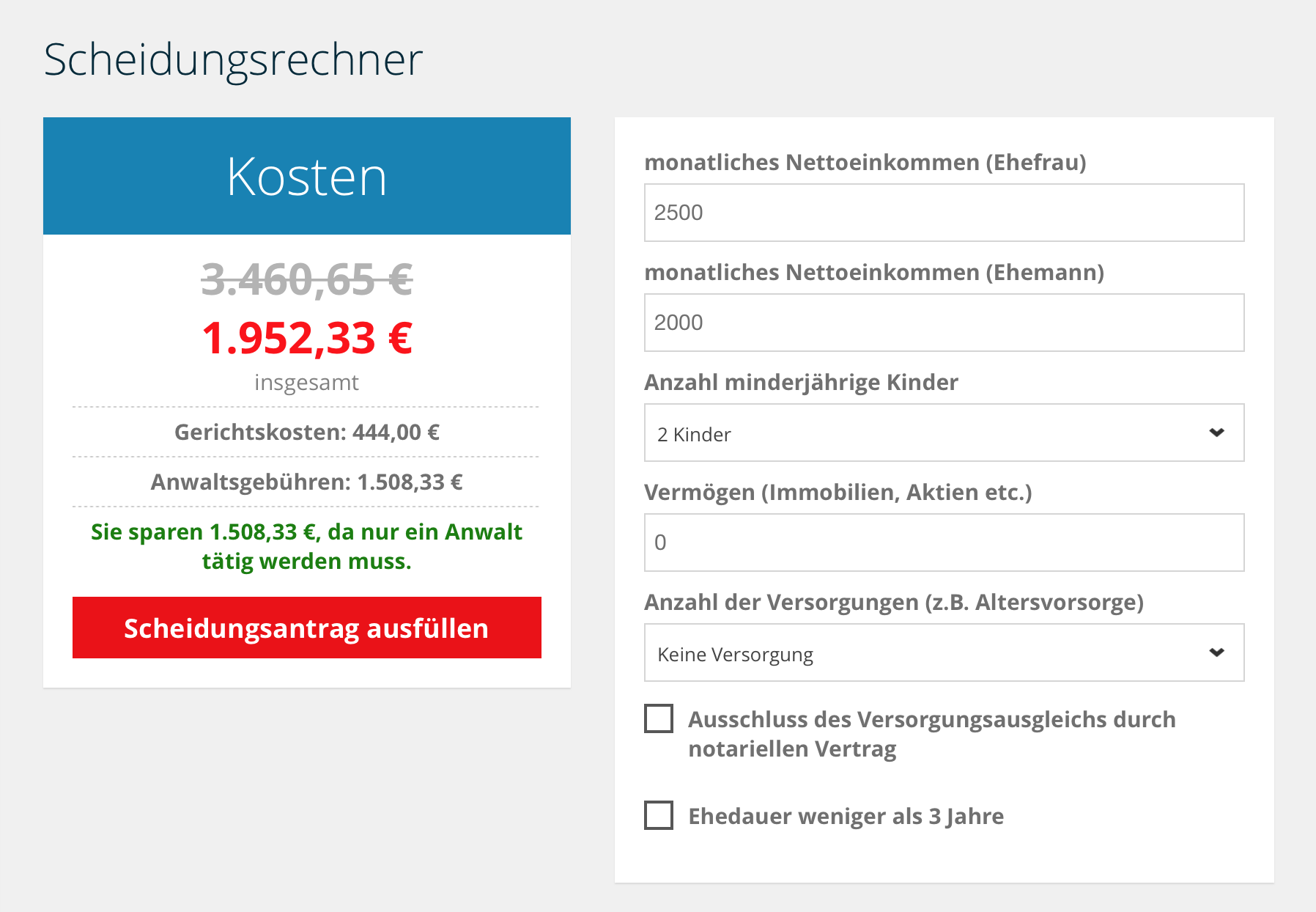Click the Scheidungsrechner page heading
1316x912 pixels.
[x=233, y=59]
